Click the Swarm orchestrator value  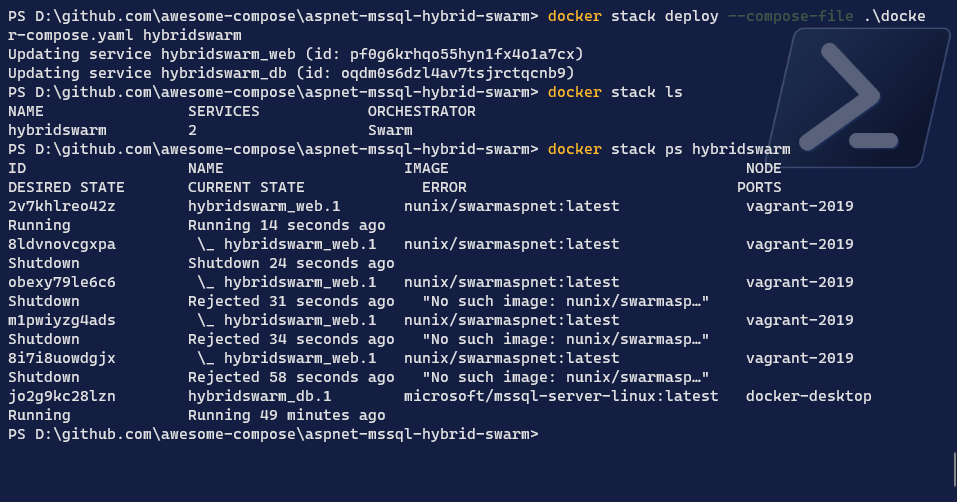click(390, 130)
